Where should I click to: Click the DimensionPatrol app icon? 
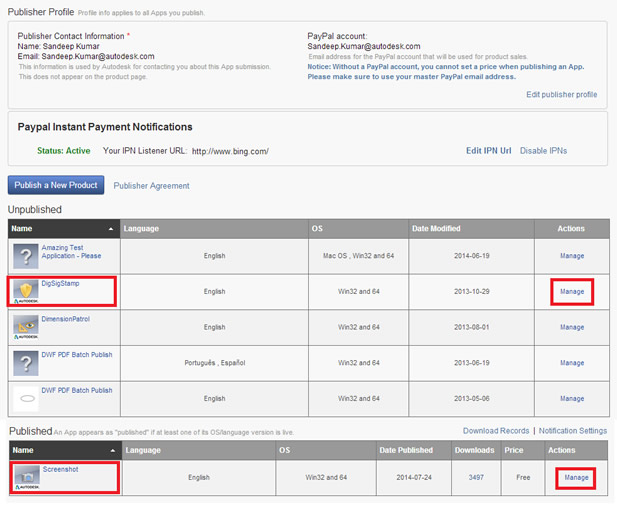26,327
